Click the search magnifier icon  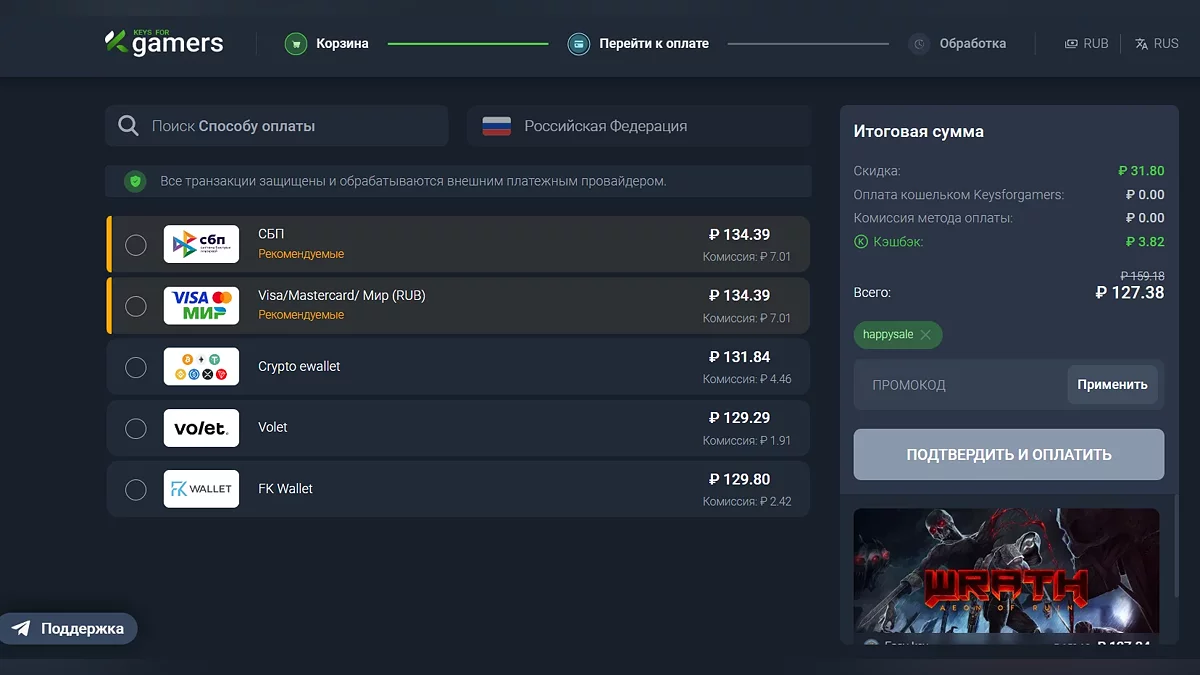[128, 126]
